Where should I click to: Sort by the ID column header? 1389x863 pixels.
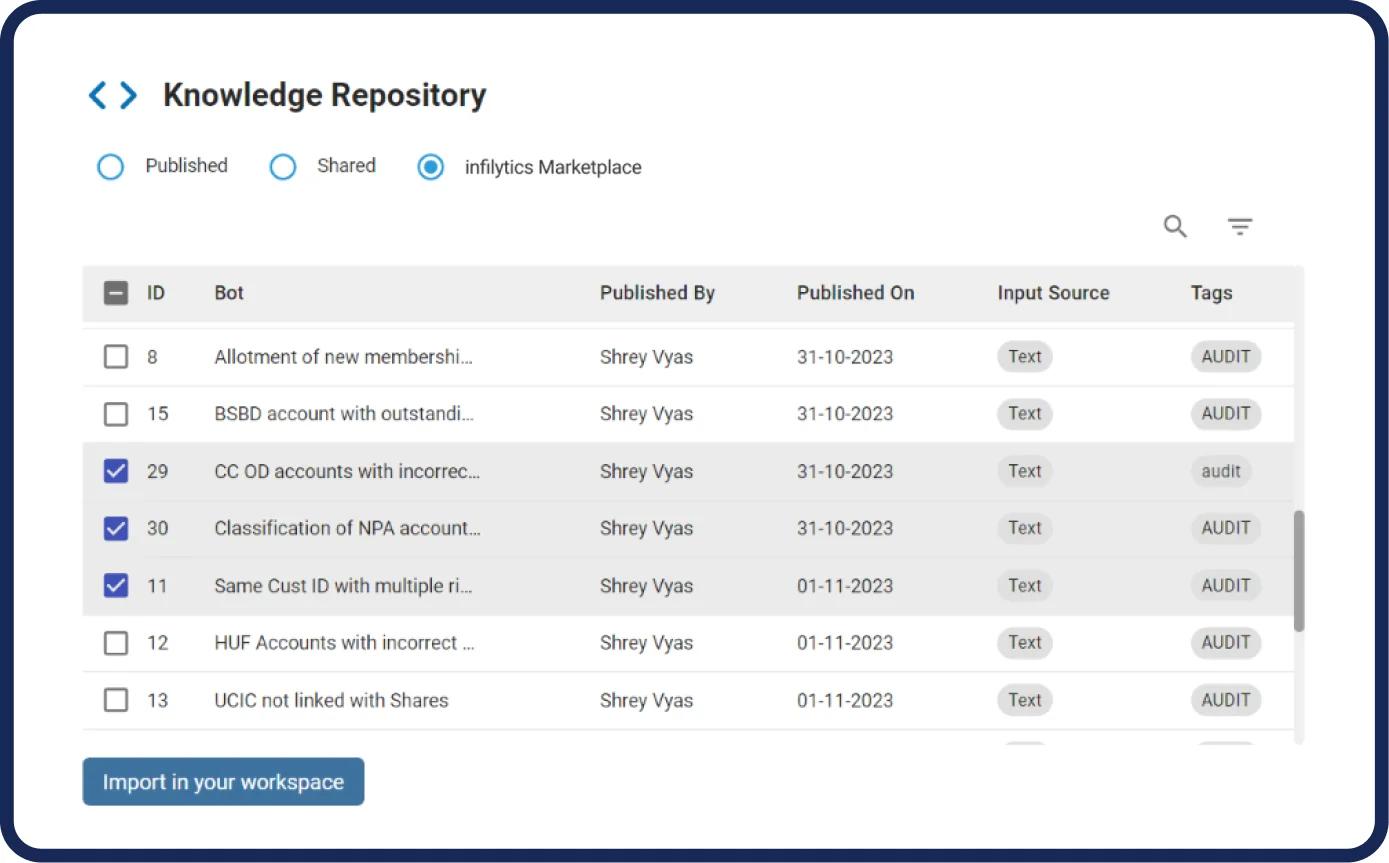coord(156,293)
